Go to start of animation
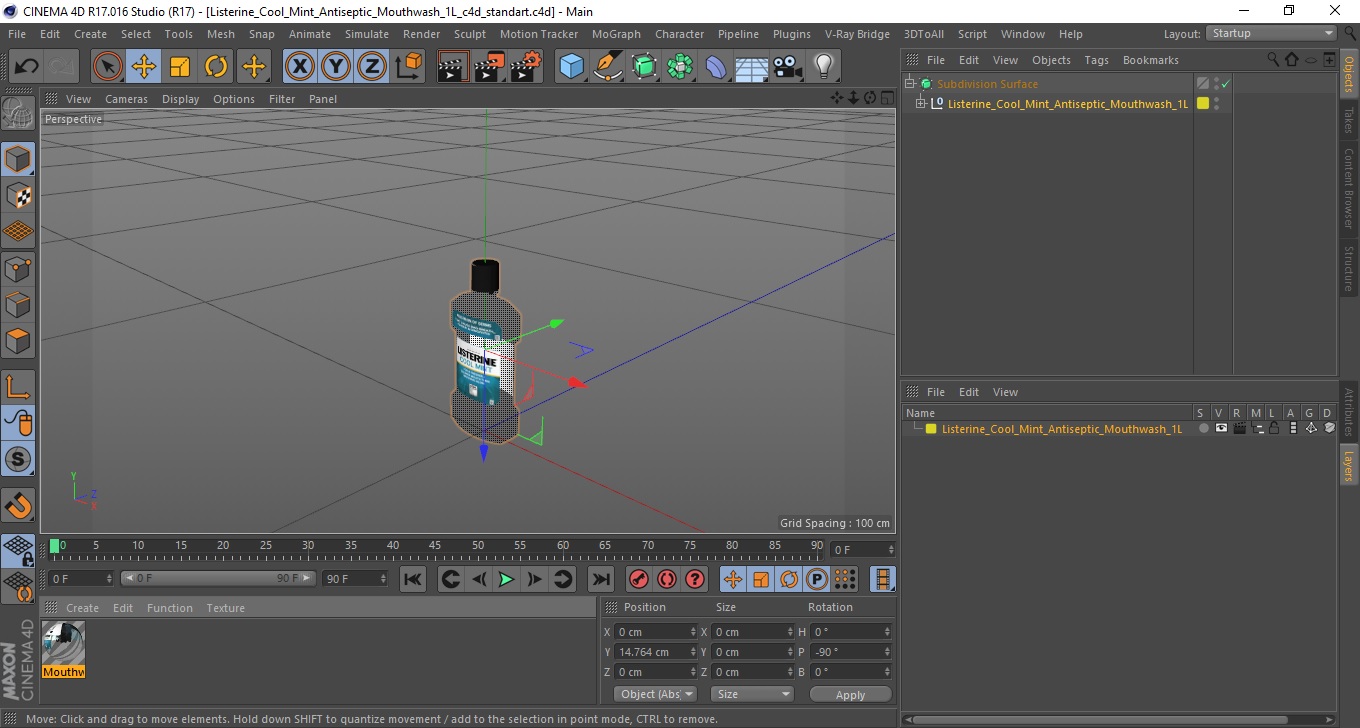Viewport: 1360px width, 728px height. point(413,579)
